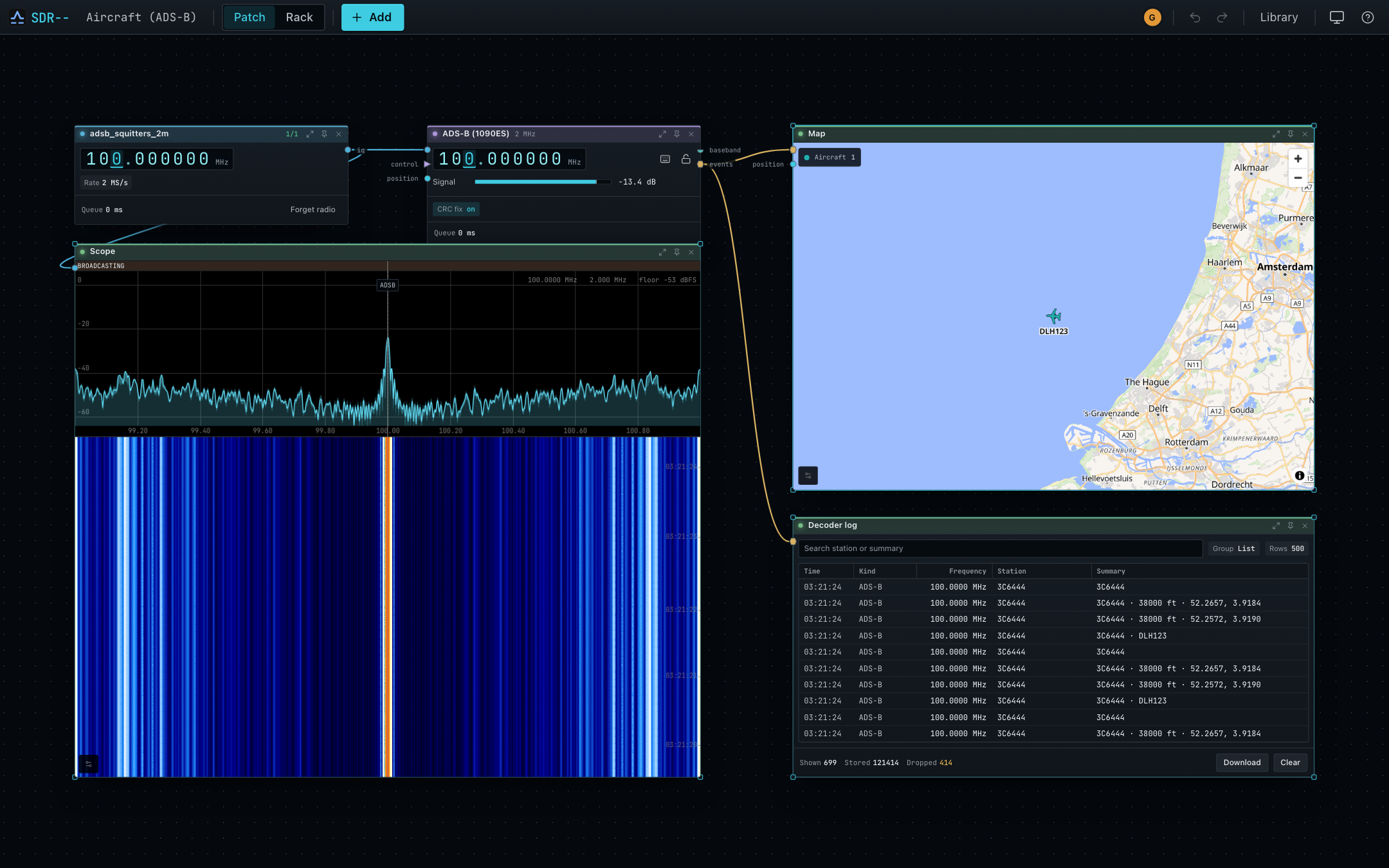Click Forget radio

[313, 210]
